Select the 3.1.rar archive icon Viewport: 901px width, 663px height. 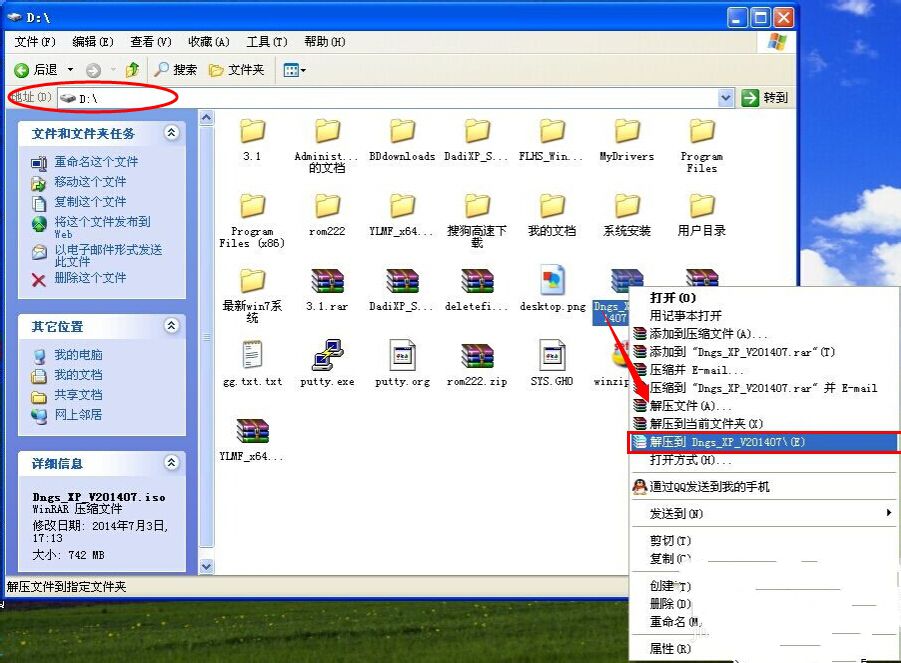point(327,282)
